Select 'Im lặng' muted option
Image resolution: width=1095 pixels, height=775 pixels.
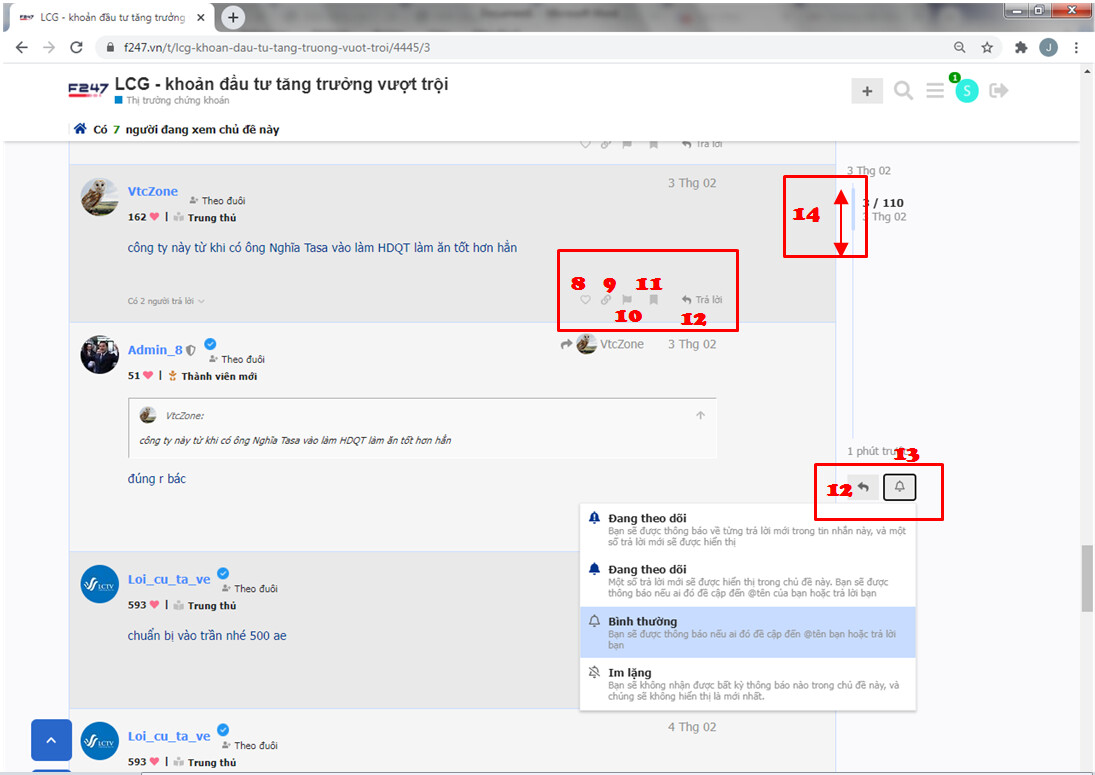click(x=748, y=684)
